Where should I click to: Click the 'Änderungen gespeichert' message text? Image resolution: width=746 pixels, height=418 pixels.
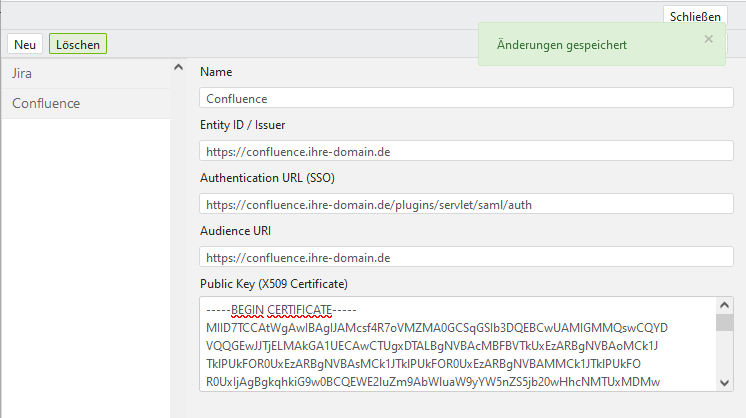tap(562, 45)
